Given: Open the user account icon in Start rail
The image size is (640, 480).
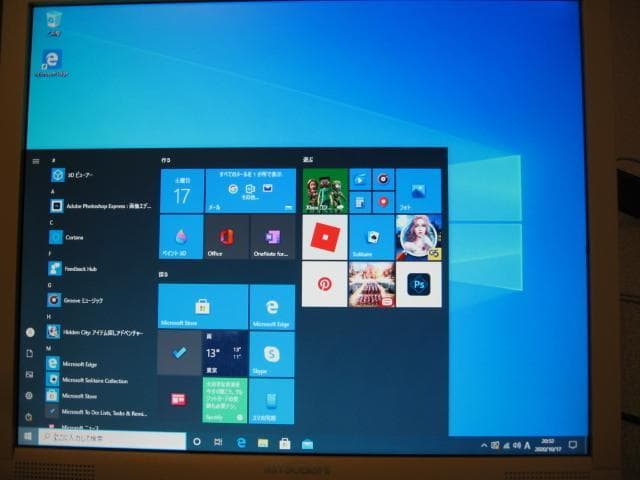Looking at the screenshot, I should click(30, 332).
